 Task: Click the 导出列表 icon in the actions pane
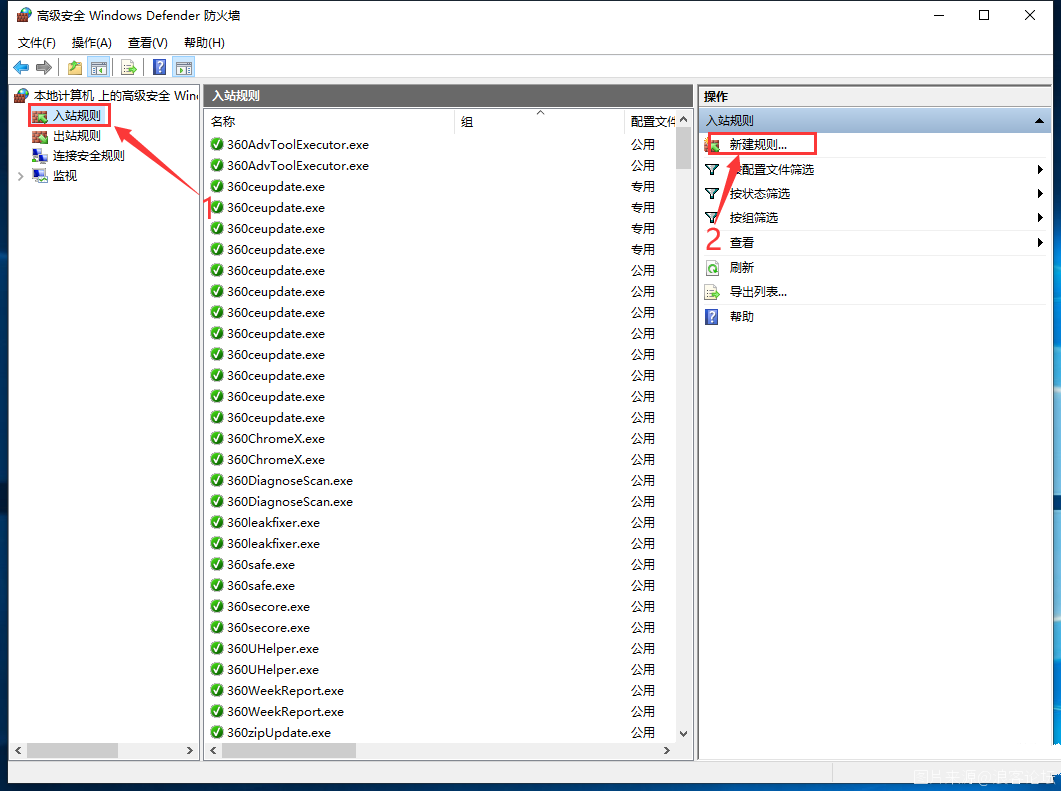tap(713, 292)
